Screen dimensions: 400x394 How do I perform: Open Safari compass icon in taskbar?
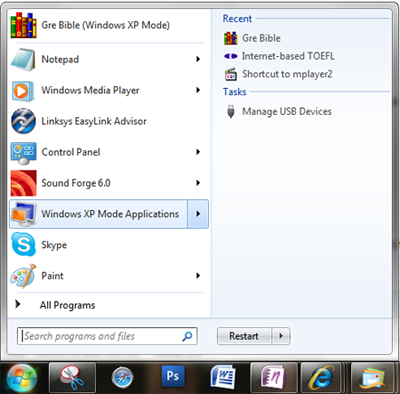[x=122, y=378]
